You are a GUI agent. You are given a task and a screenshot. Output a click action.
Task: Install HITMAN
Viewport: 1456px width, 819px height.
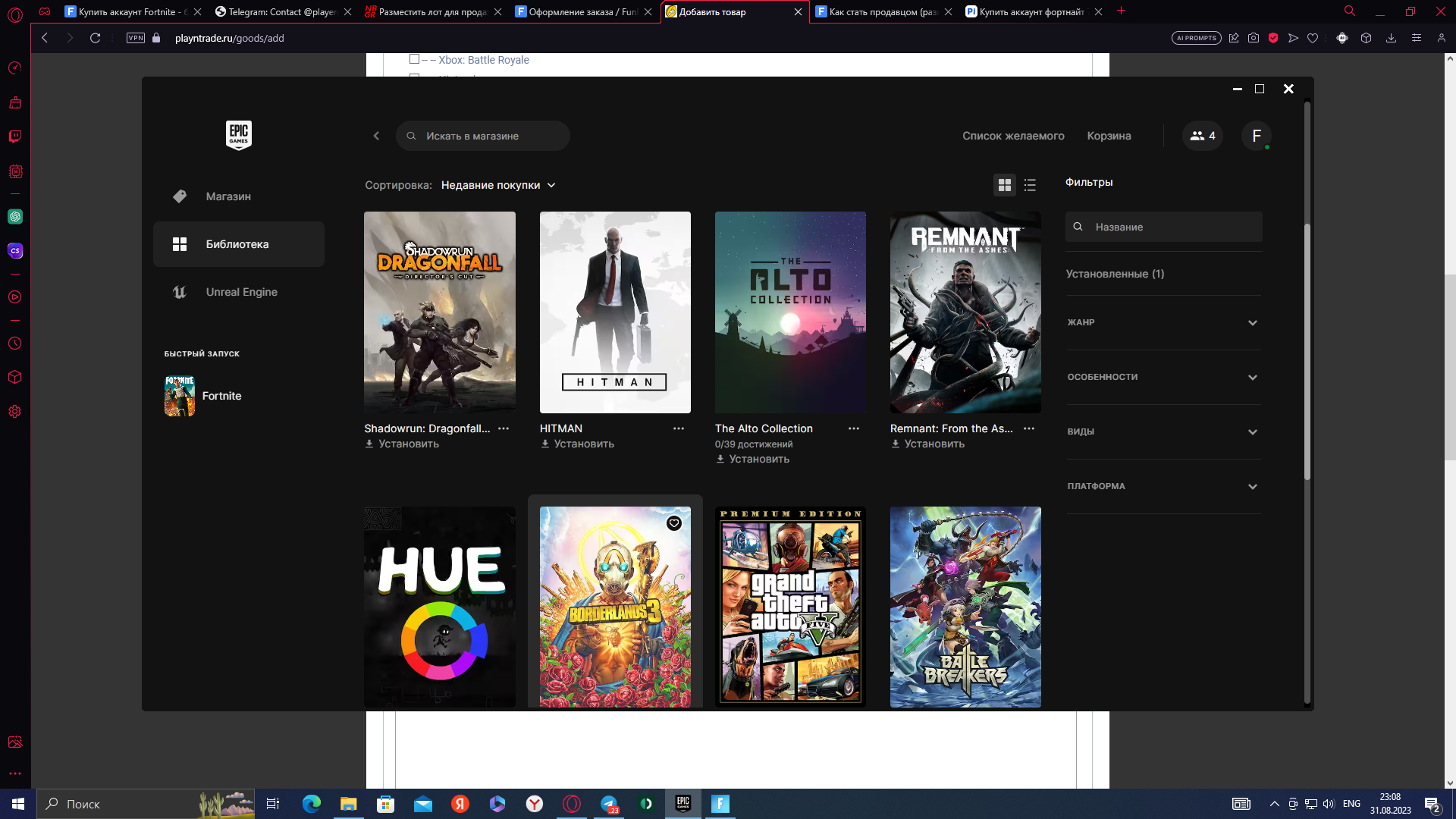(x=577, y=444)
